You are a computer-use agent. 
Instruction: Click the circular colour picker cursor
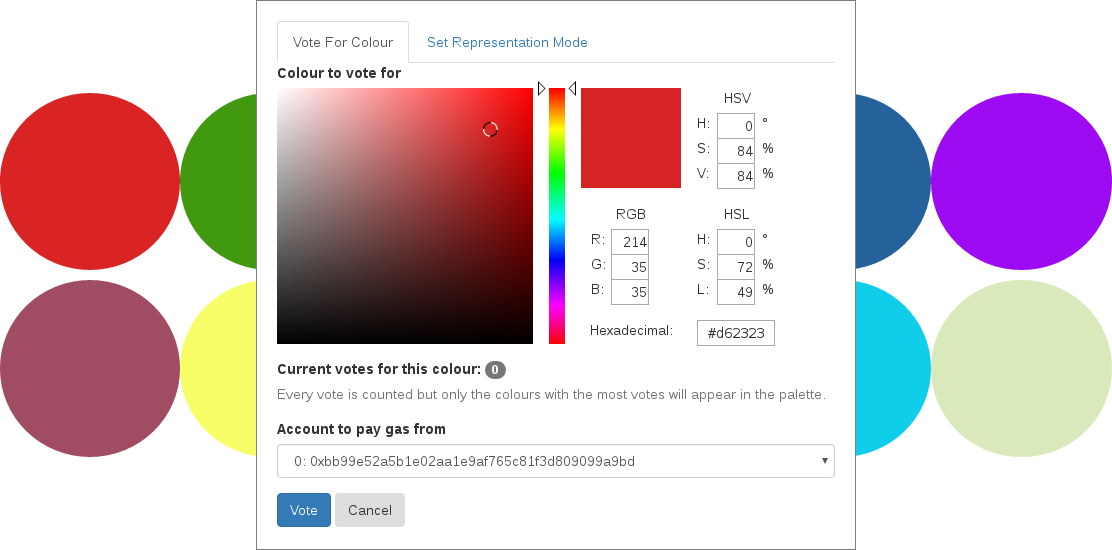(x=490, y=129)
